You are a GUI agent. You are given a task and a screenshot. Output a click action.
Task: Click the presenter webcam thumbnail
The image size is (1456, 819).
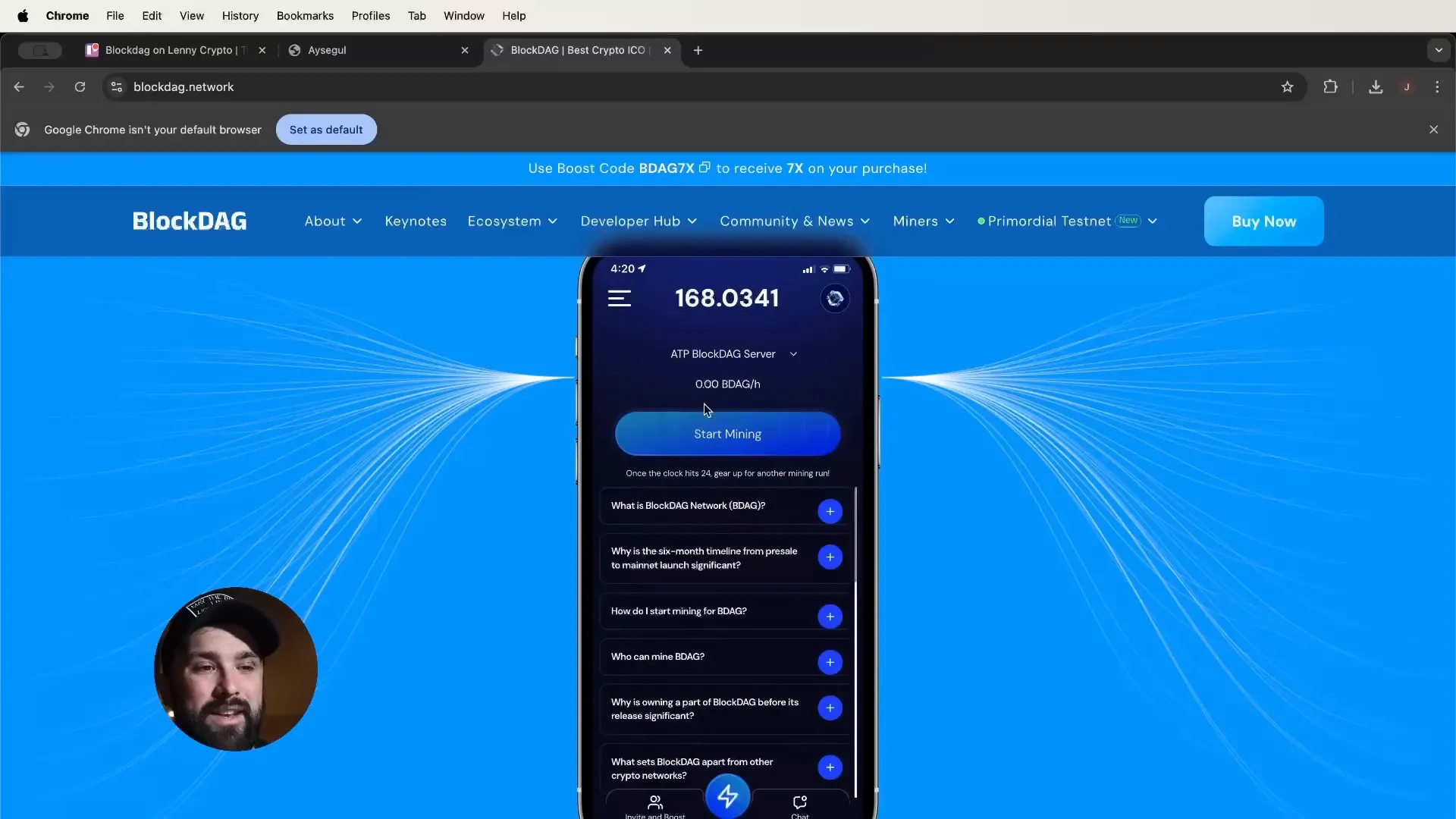coord(236,669)
